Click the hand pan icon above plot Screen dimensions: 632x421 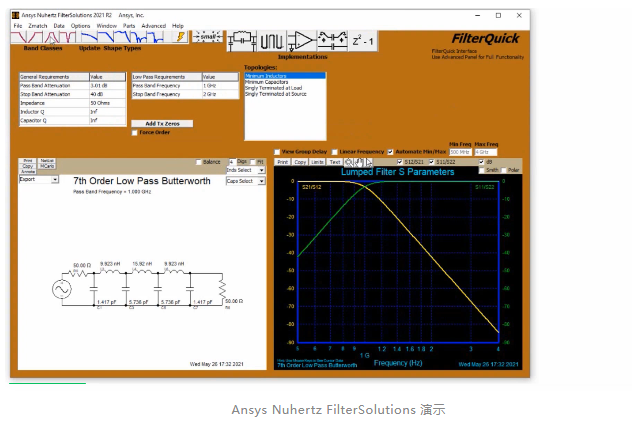click(x=359, y=162)
